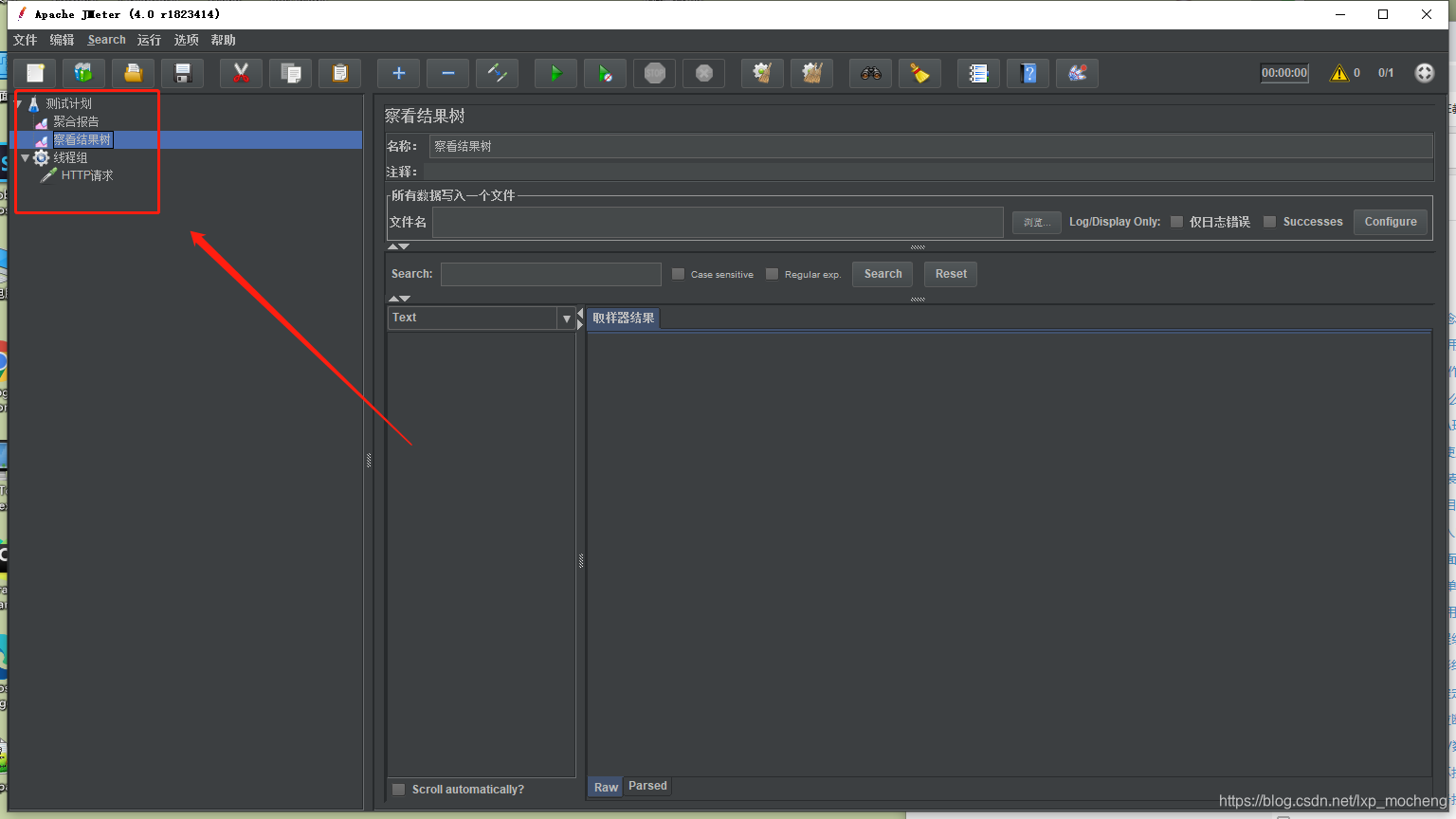
Task: Select 线程组 in the tree
Action: tap(70, 157)
